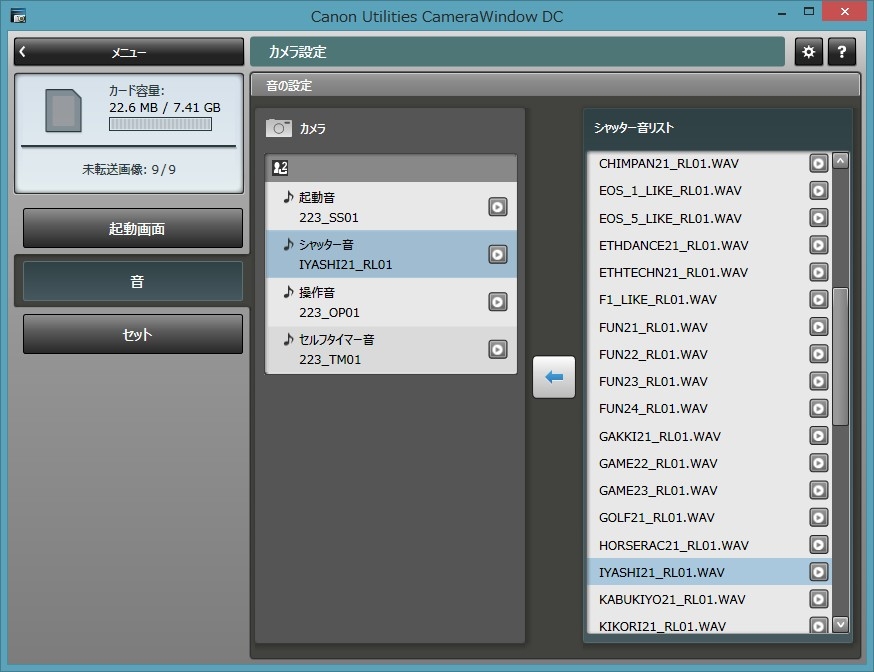Image resolution: width=874 pixels, height=672 pixels.
Task: Select CHIMPAN21_RL01.WAV in shutter sound list
Action: pyautogui.click(x=709, y=163)
